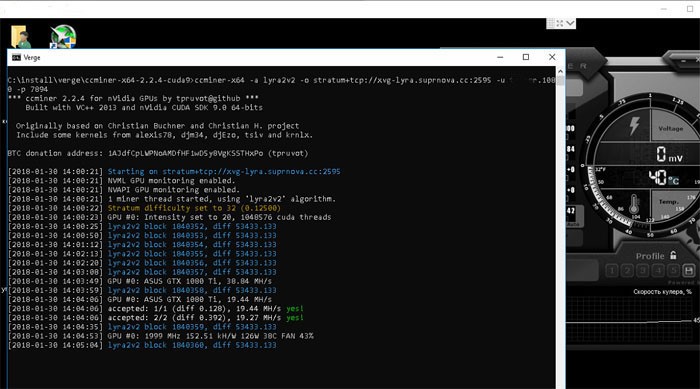Viewport: 700px width, 389px height.
Task: Click the 'ASUS GTX 1080 Ti, 19.44 MH/s' line
Action: point(140,300)
